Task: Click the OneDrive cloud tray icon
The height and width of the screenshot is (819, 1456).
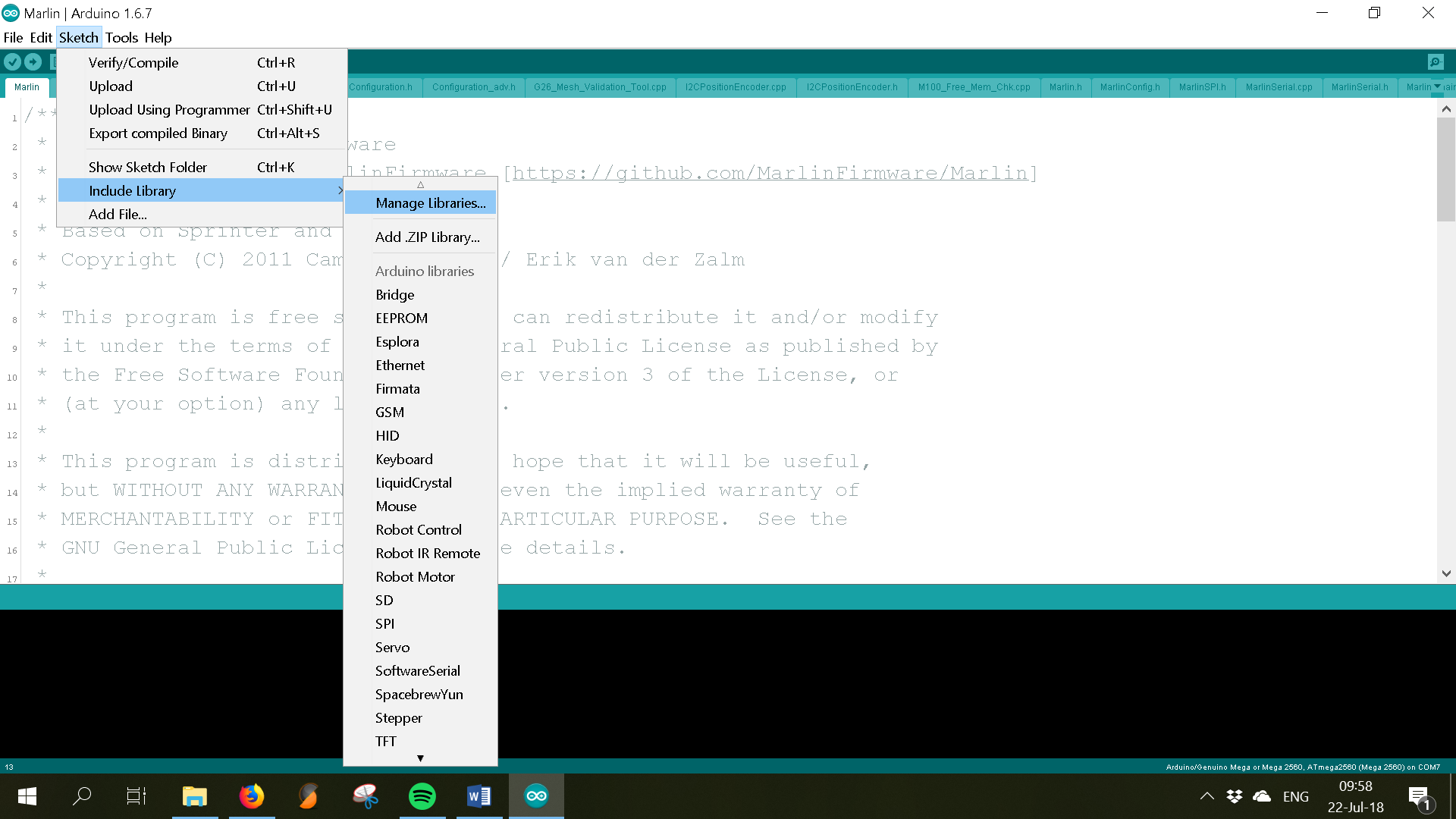Action: (x=1262, y=796)
